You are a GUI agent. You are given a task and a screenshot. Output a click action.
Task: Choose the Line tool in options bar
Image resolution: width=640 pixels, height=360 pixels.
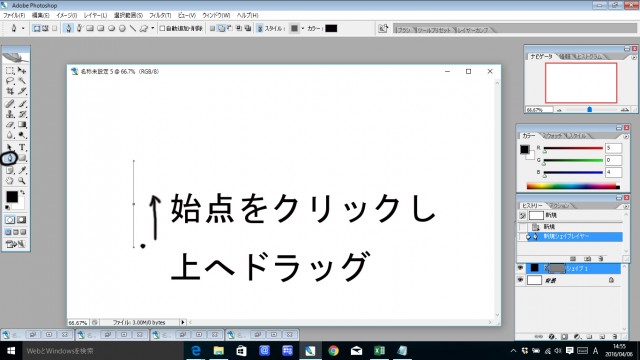(133, 29)
